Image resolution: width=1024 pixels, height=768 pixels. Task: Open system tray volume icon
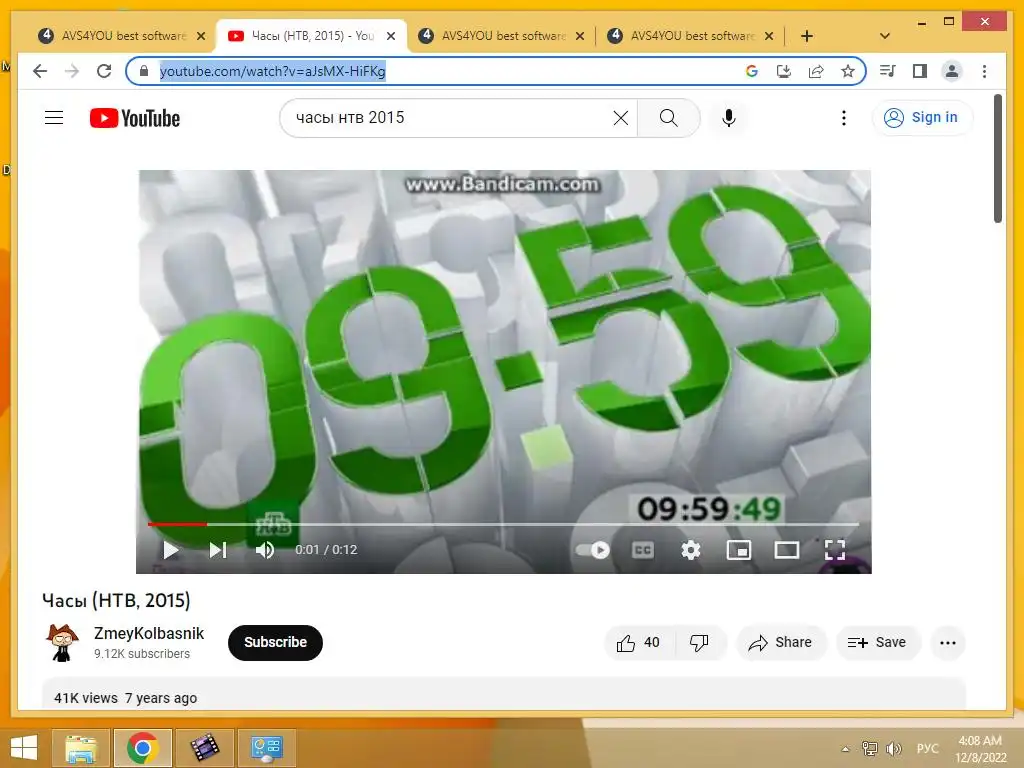click(x=893, y=748)
